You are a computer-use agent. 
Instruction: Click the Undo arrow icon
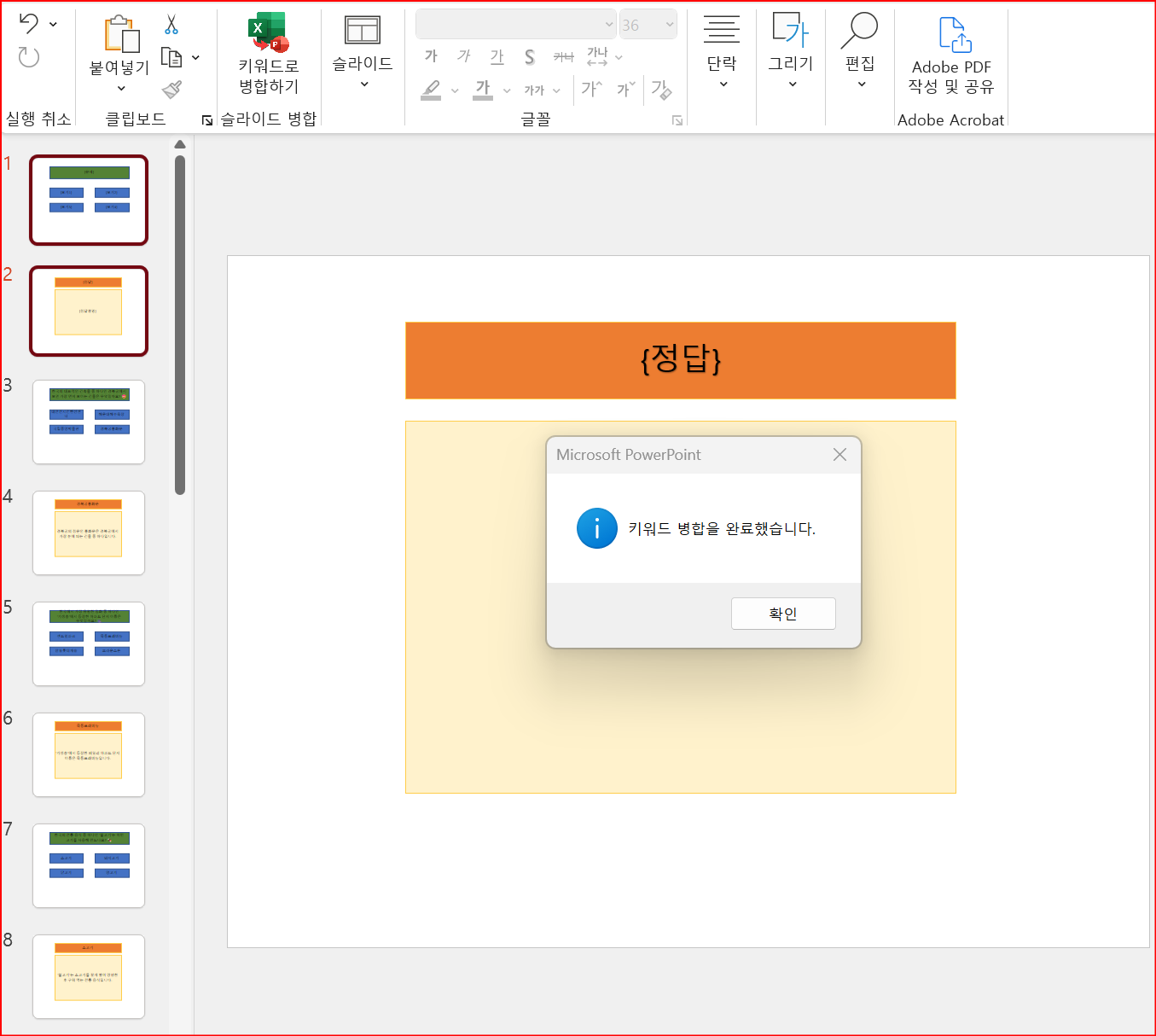29,24
